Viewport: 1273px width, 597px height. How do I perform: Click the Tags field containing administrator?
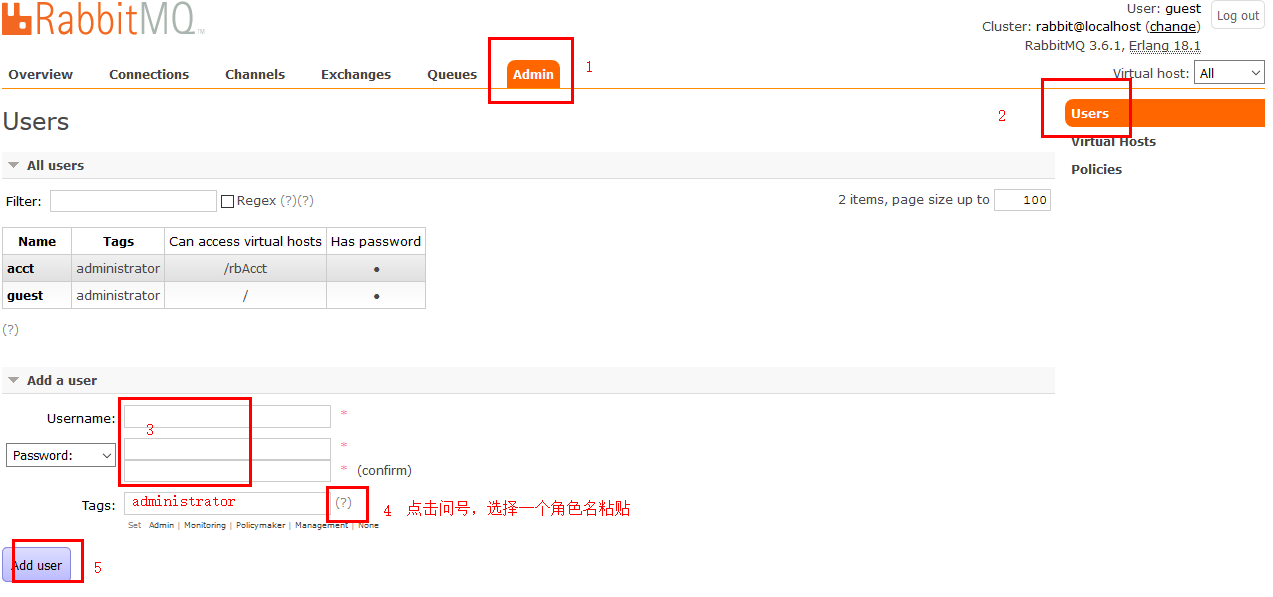point(225,503)
